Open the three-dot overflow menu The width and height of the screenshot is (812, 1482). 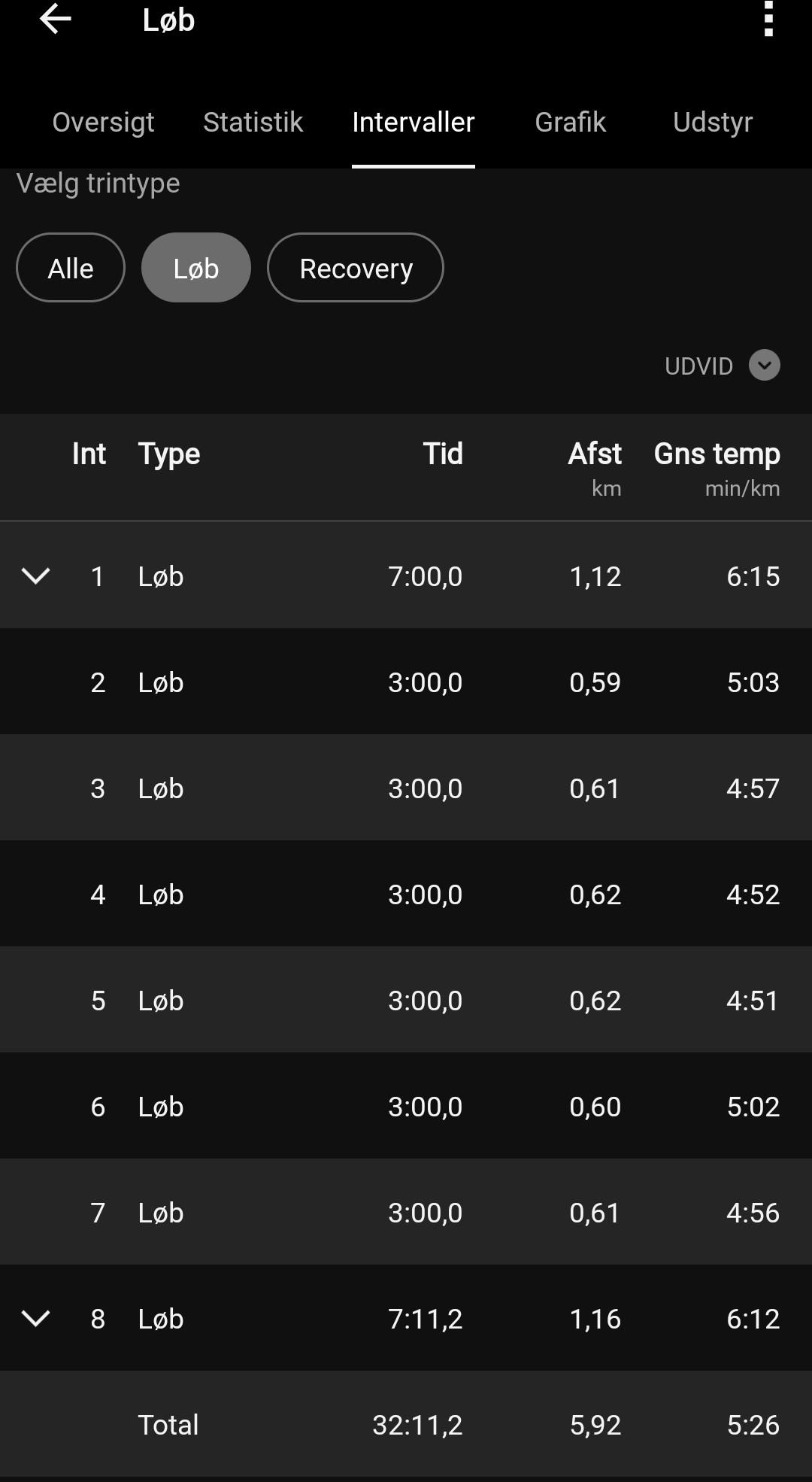pos(768,20)
